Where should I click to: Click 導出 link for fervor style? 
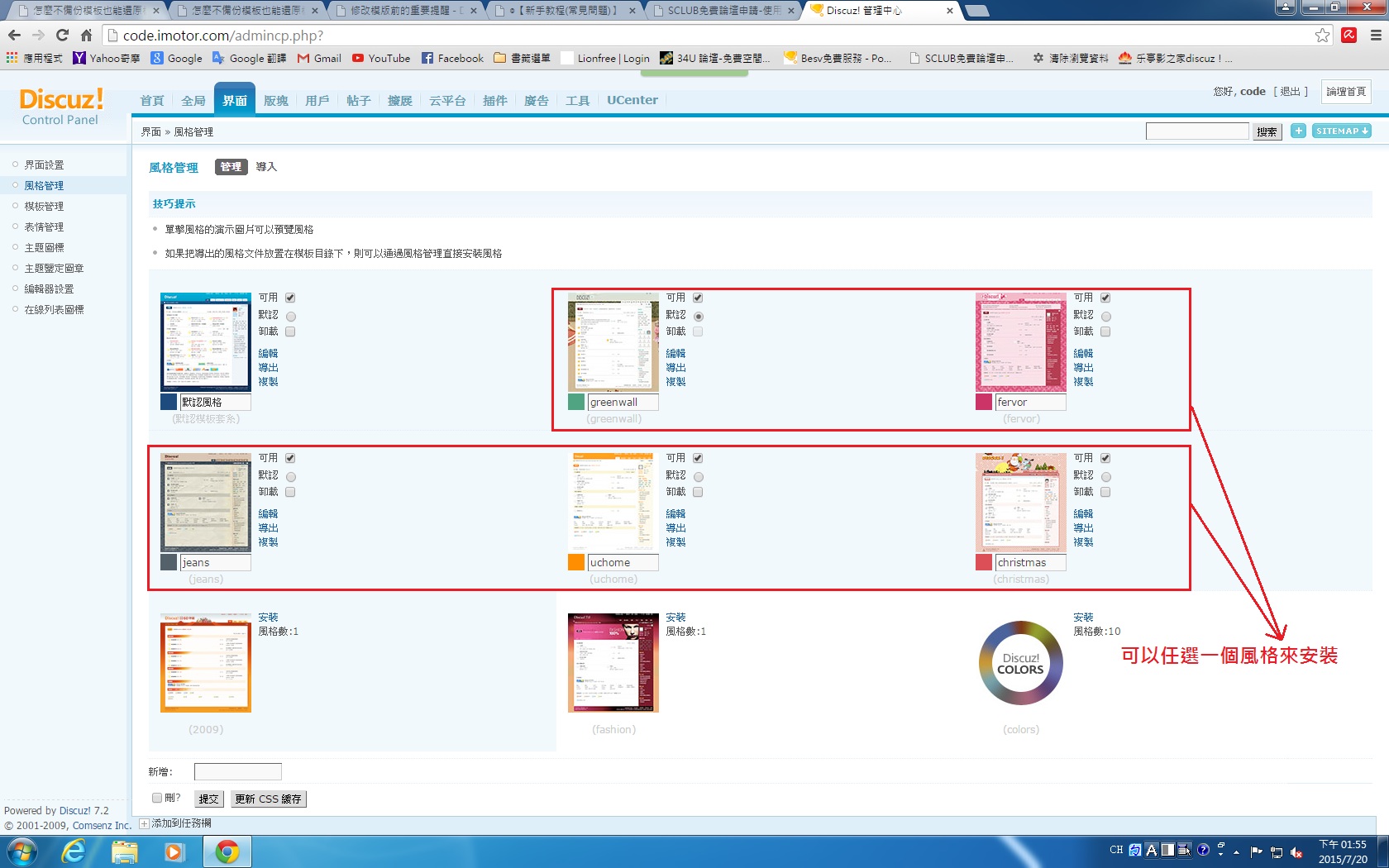(1083, 368)
